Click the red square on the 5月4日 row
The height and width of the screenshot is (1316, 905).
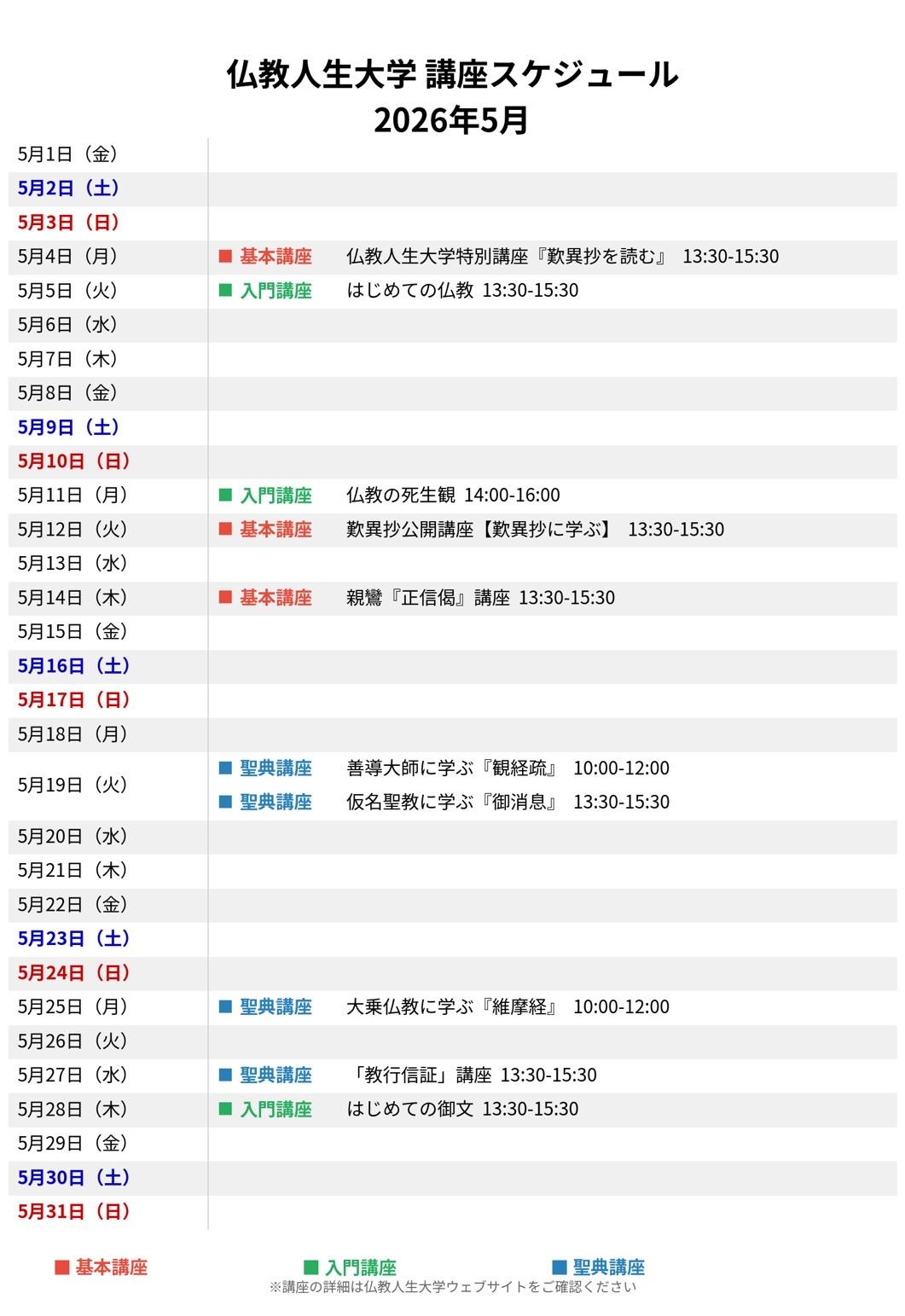(225, 257)
